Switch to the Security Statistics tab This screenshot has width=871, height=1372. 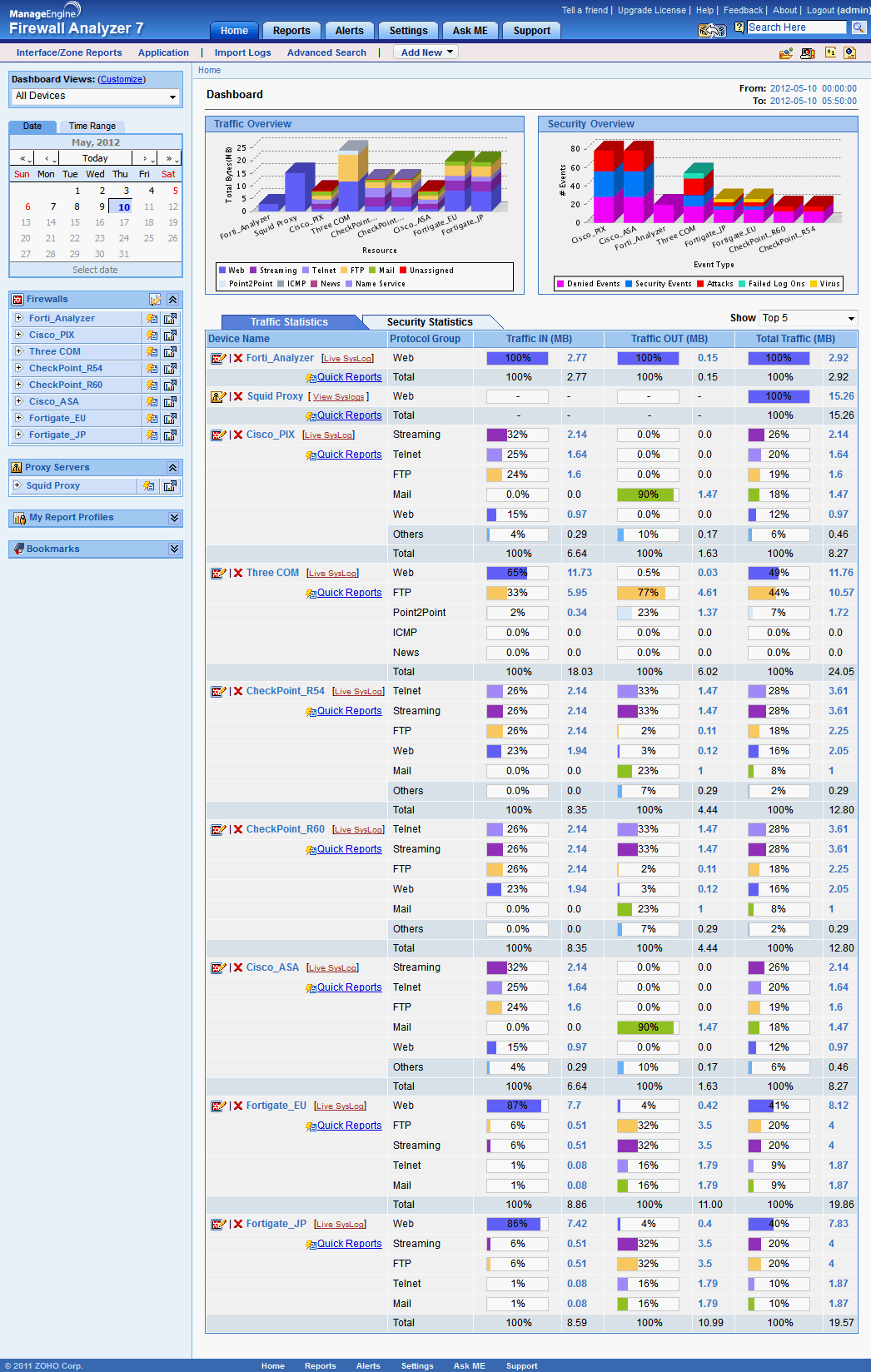pyautogui.click(x=430, y=322)
